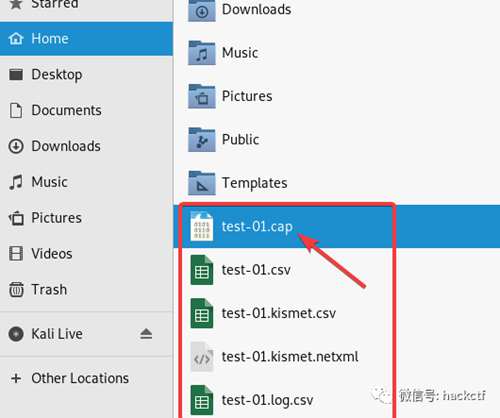
Task: Click the test-01.csv spreadsheet icon
Action: coord(202,270)
